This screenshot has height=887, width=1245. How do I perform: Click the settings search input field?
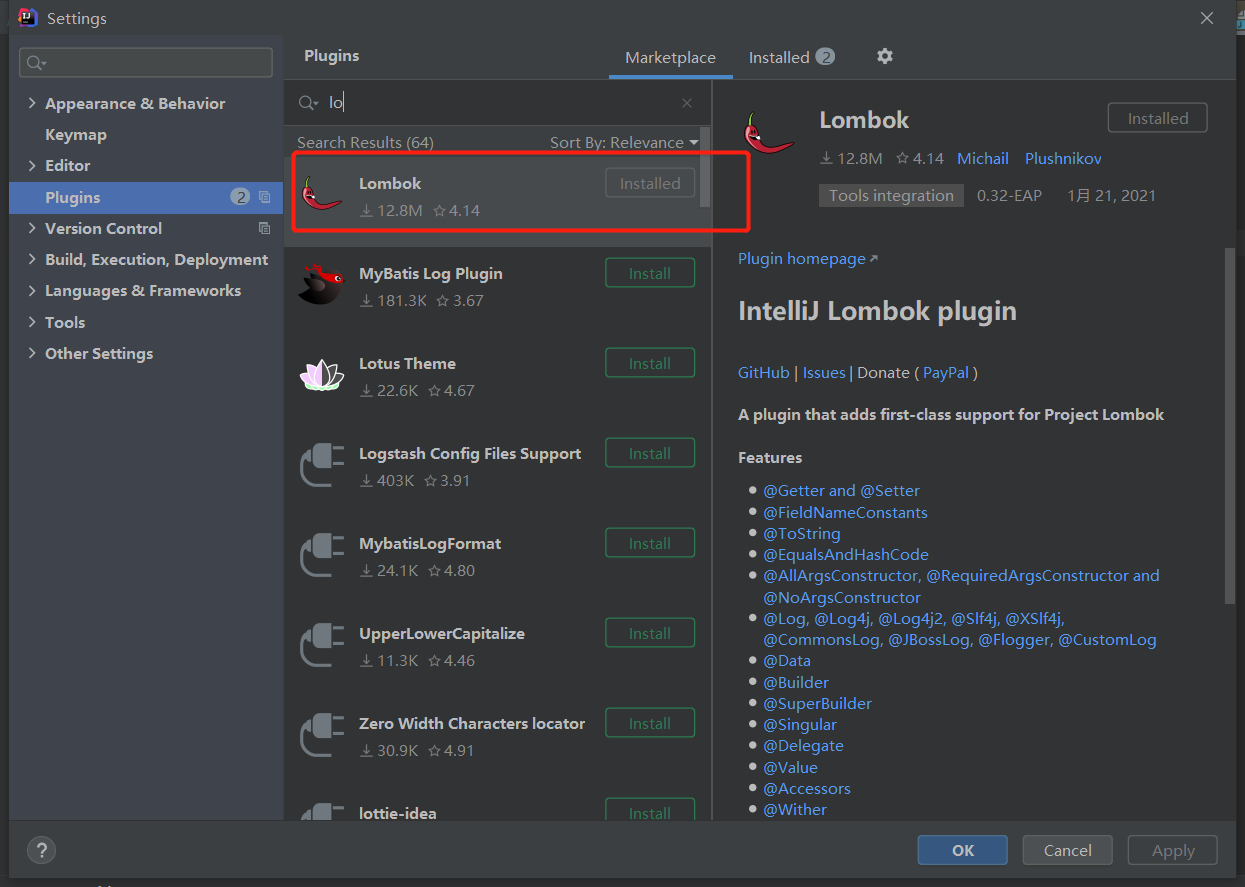coord(146,63)
